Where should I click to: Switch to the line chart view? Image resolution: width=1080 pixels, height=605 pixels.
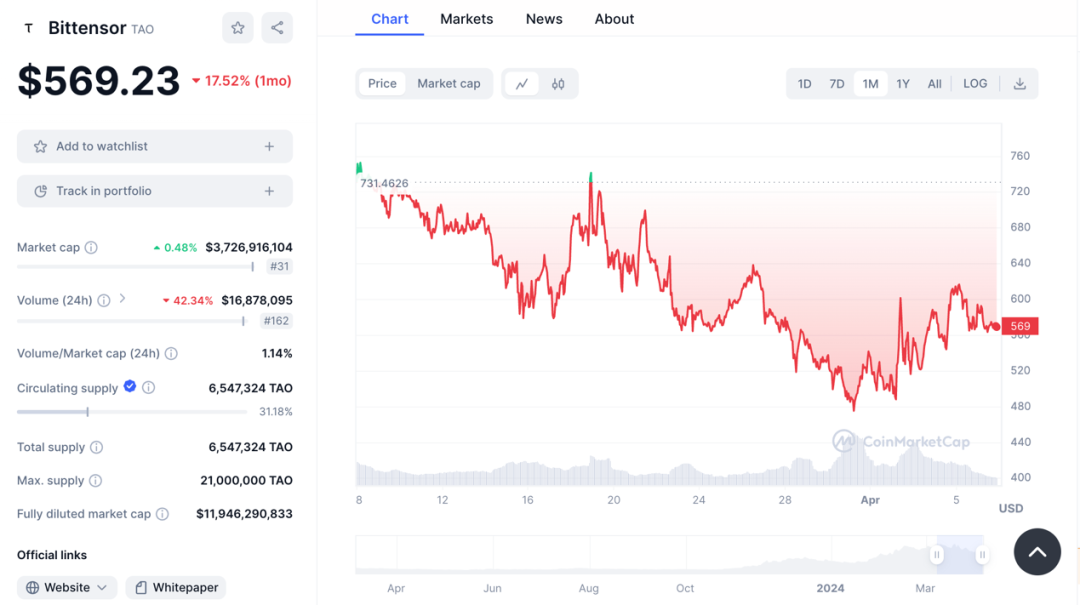pyautogui.click(x=522, y=84)
